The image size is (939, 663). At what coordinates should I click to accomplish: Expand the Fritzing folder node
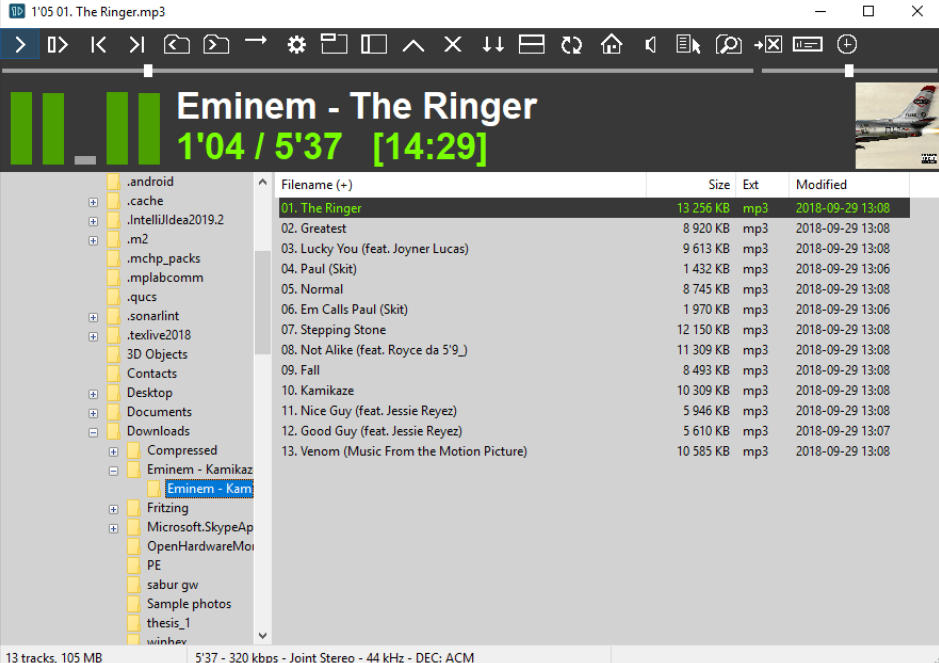(114, 509)
